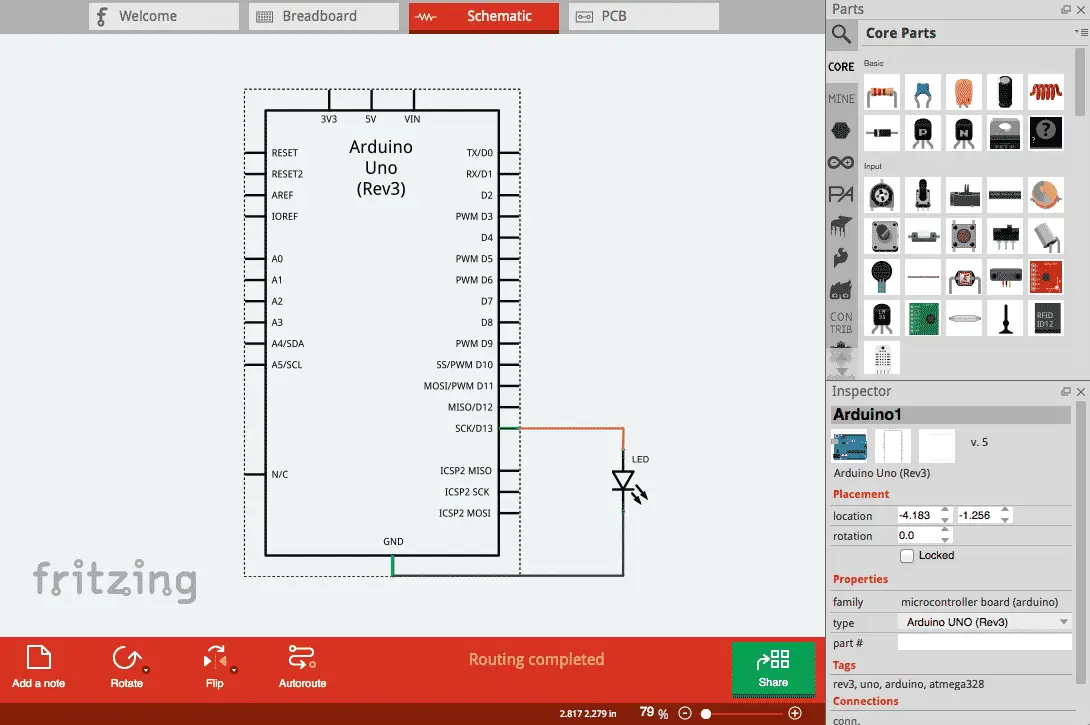The width and height of the screenshot is (1090, 725).
Task: Decrease location Y with the down stepper
Action: click(x=1005, y=520)
